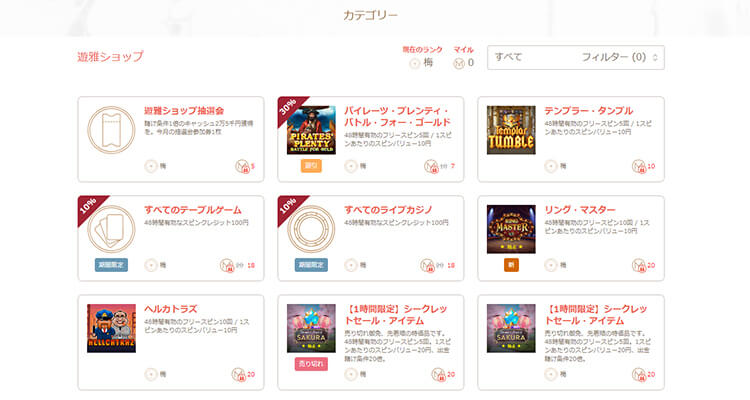Open the すべてのライブカジノ title
This screenshot has height=400, width=750.
388,210
